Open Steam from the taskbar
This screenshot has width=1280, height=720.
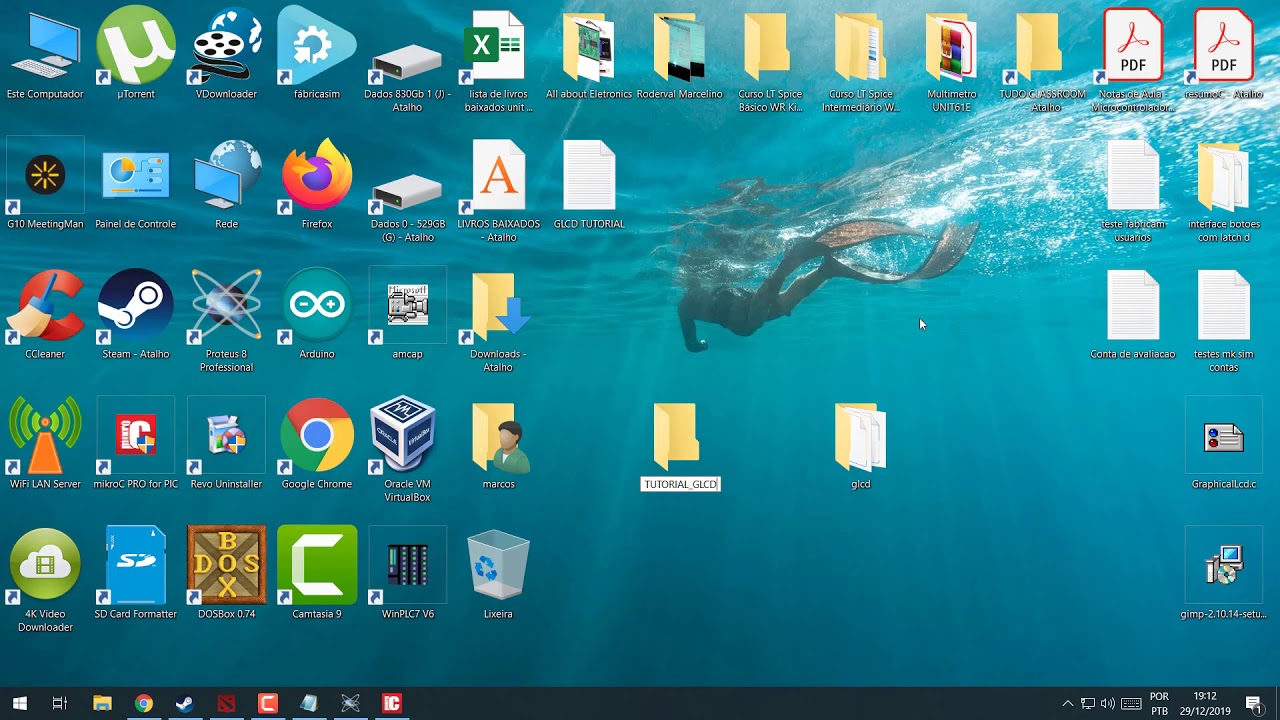point(185,703)
